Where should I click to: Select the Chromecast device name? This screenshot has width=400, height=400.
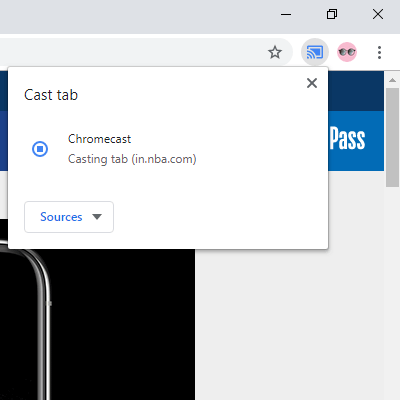[x=99, y=139]
